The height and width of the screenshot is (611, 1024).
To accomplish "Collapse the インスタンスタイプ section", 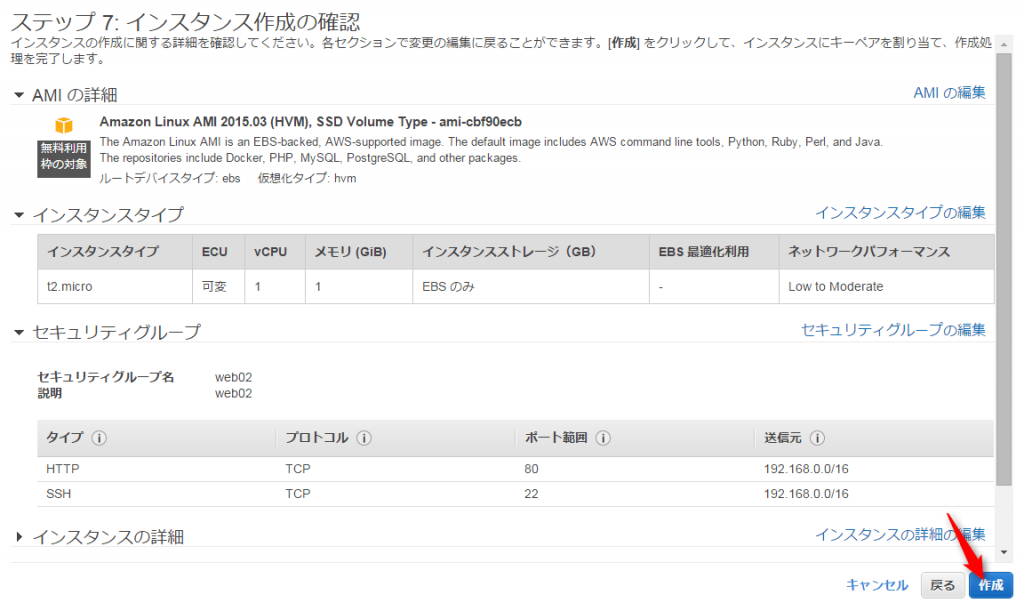I will point(19,215).
